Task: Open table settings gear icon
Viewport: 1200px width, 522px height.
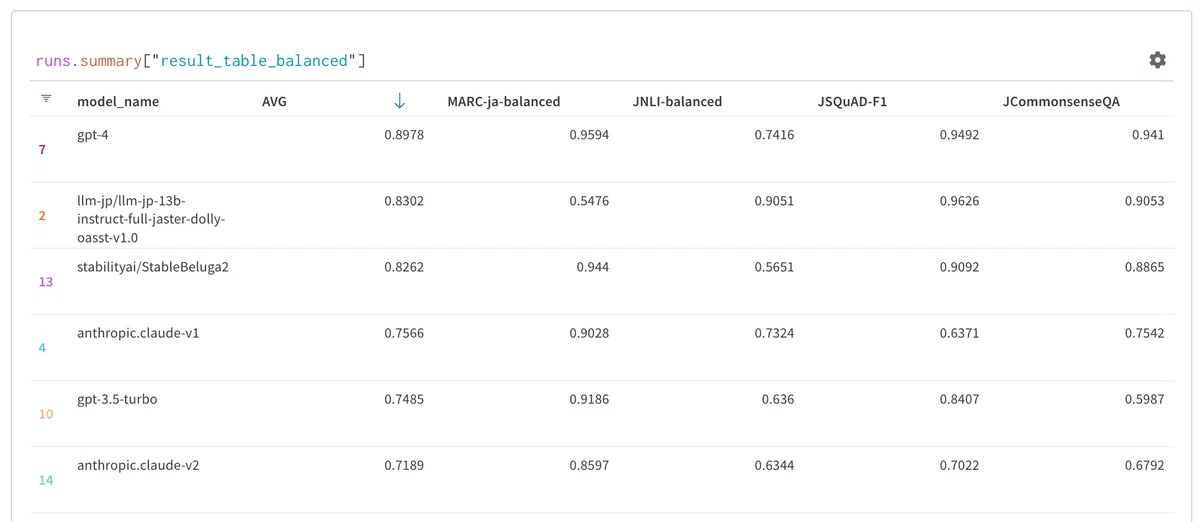Action: (1157, 60)
